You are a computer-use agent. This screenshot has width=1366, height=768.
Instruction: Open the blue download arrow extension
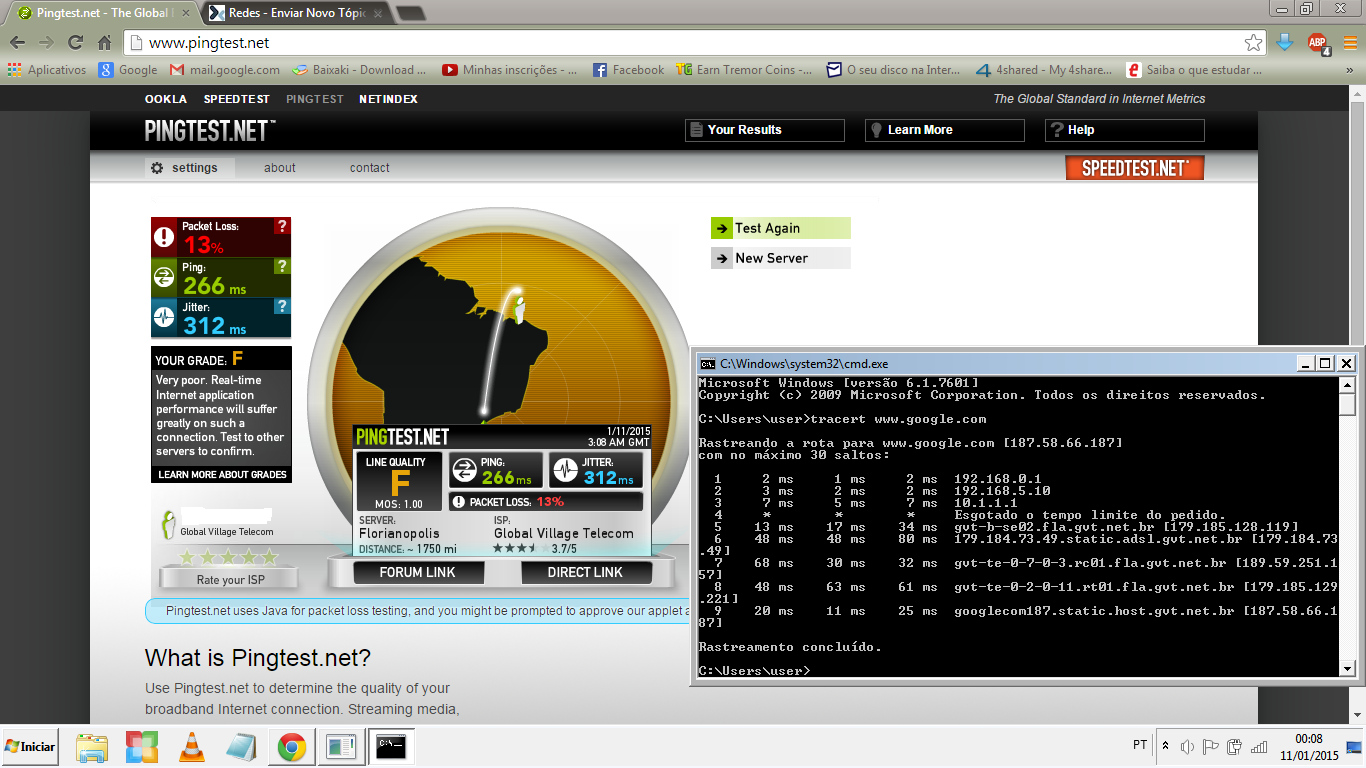[1286, 43]
